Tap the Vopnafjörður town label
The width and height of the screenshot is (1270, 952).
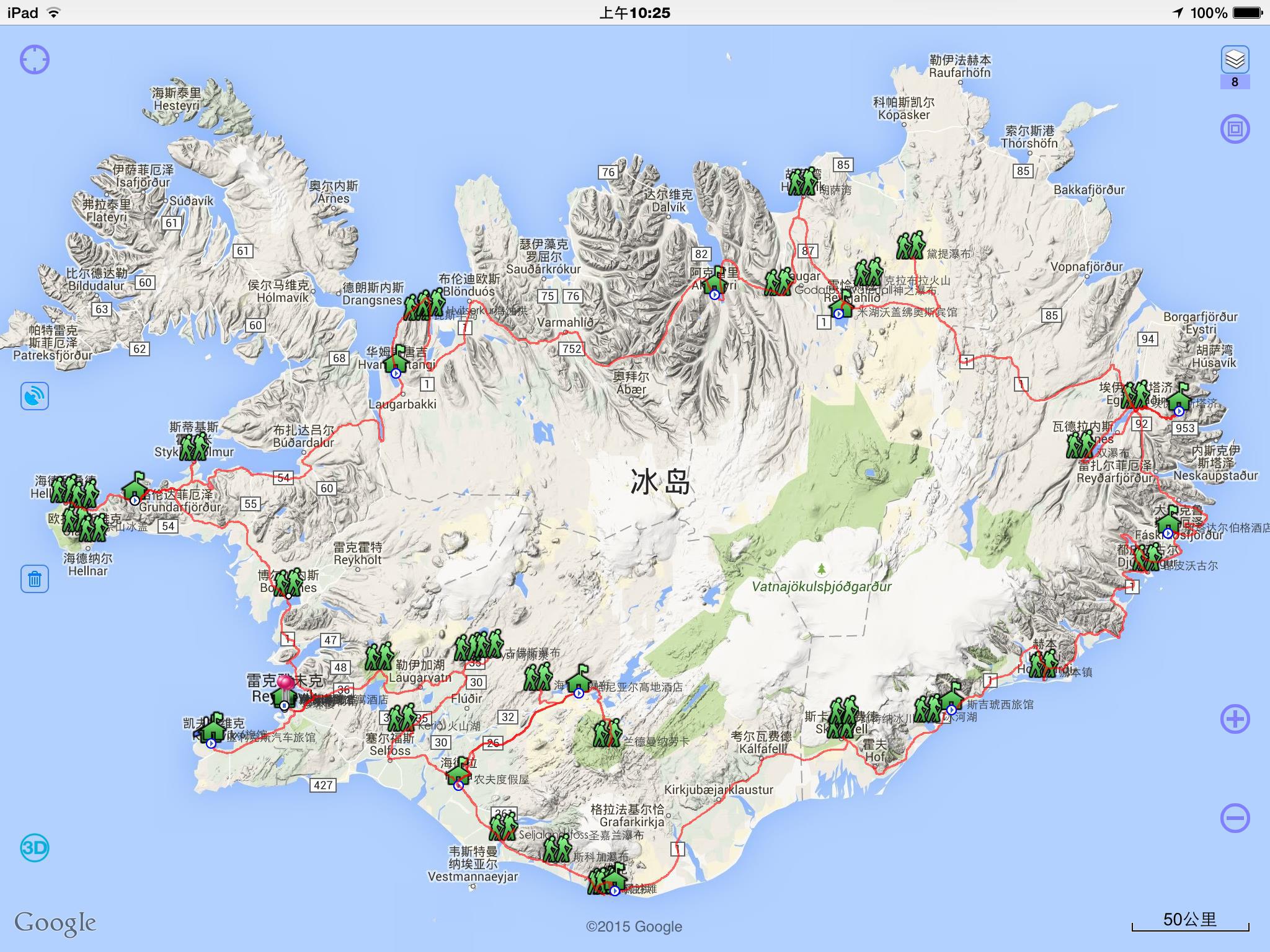click(x=1086, y=267)
